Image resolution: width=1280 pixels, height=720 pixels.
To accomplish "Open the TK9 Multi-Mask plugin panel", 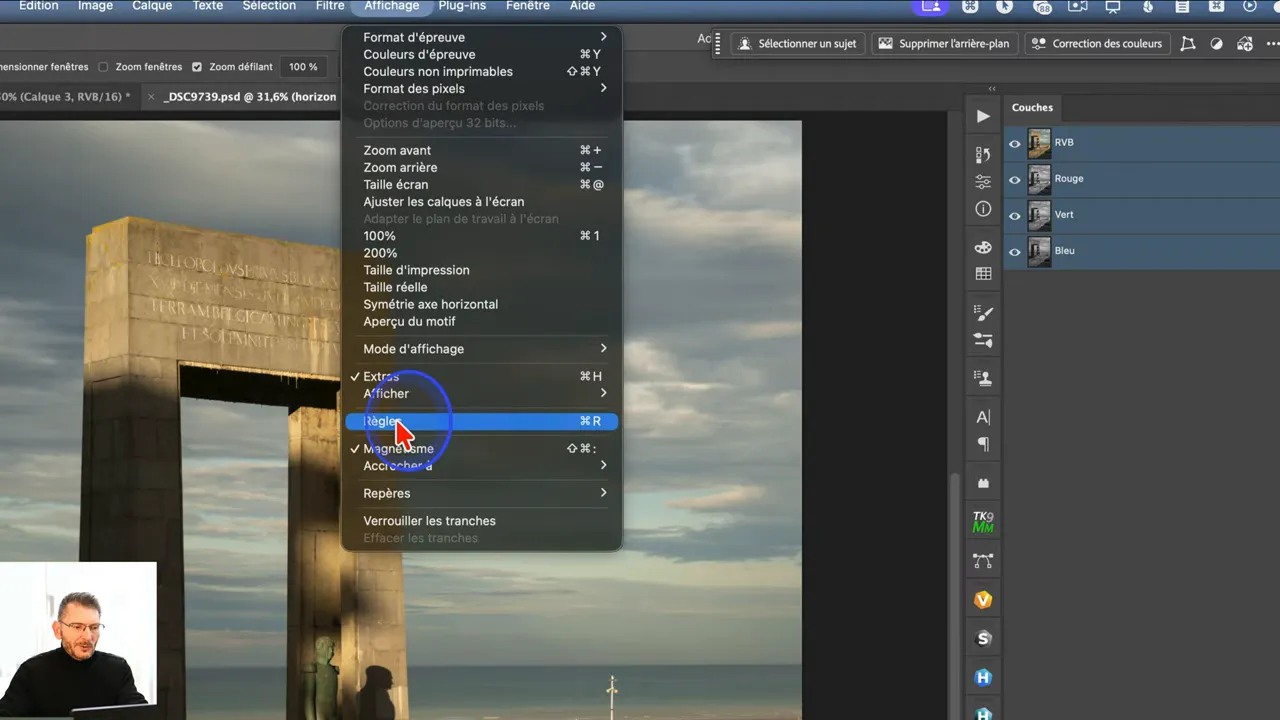I will [x=983, y=522].
